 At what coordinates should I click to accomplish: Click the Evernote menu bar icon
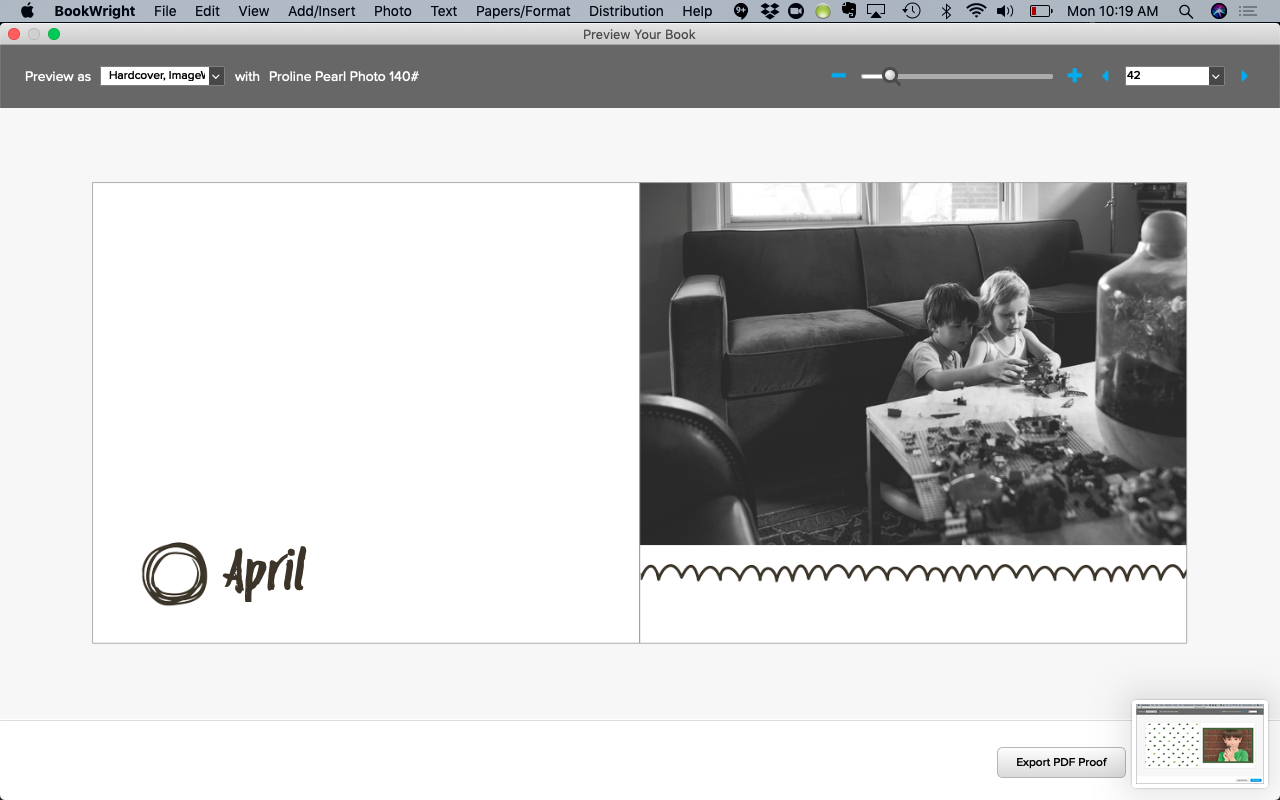(x=849, y=11)
